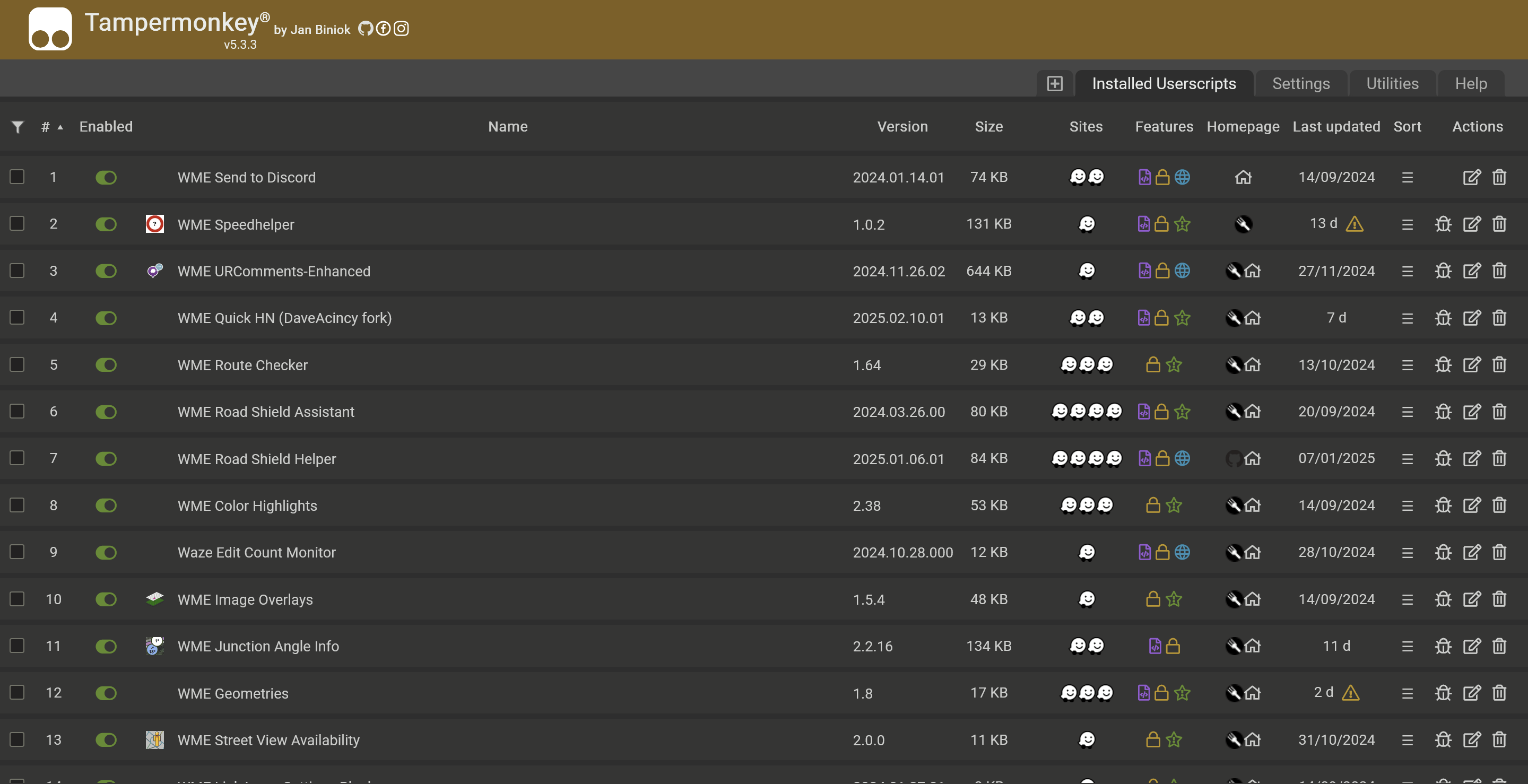The image size is (1528, 784).
Task: Delete the WME Send to Discord script
Action: click(x=1499, y=177)
